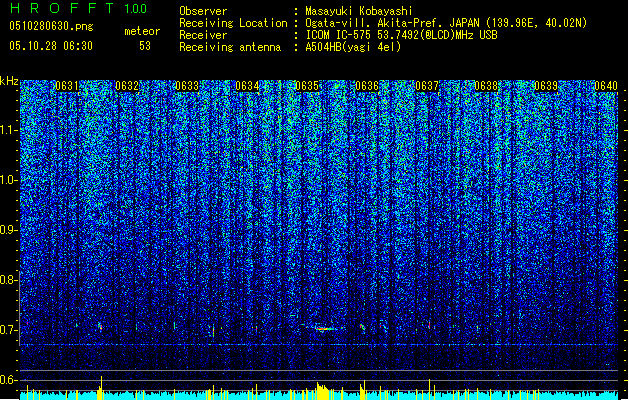Click the 0632 time marker
The height and width of the screenshot is (400, 629).
(127, 86)
